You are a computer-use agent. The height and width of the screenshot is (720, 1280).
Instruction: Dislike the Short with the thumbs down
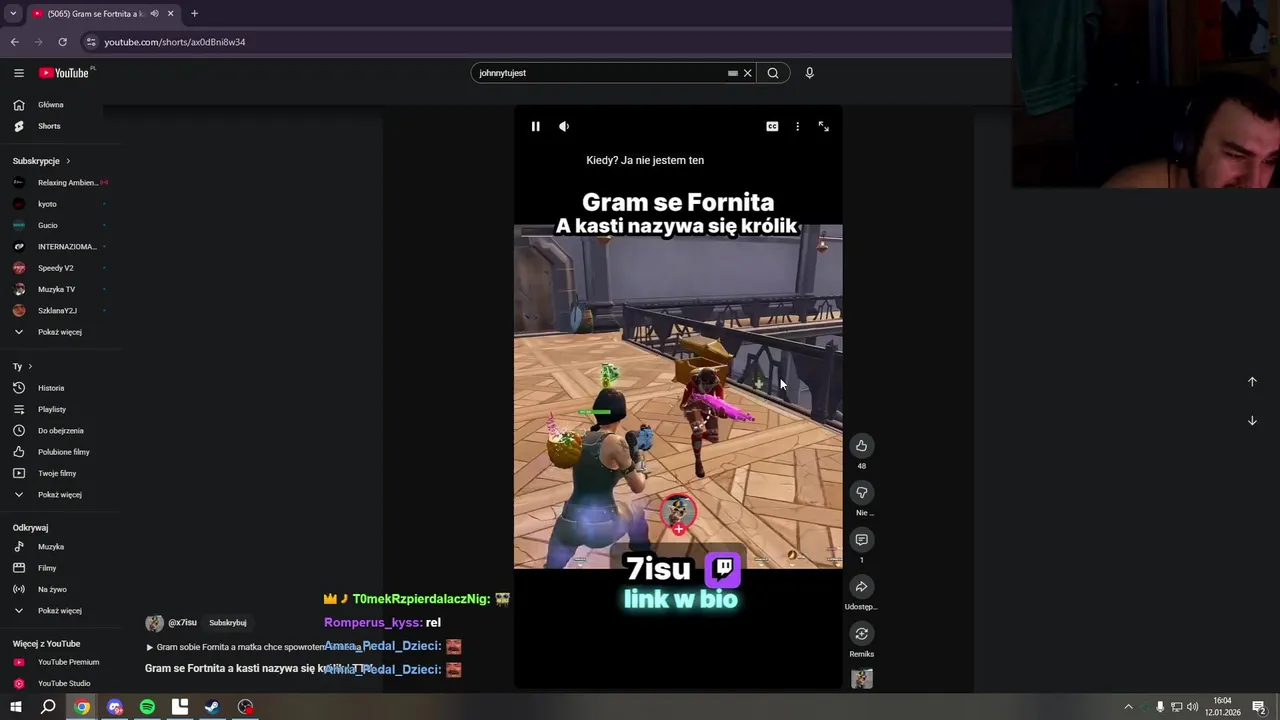(x=861, y=492)
